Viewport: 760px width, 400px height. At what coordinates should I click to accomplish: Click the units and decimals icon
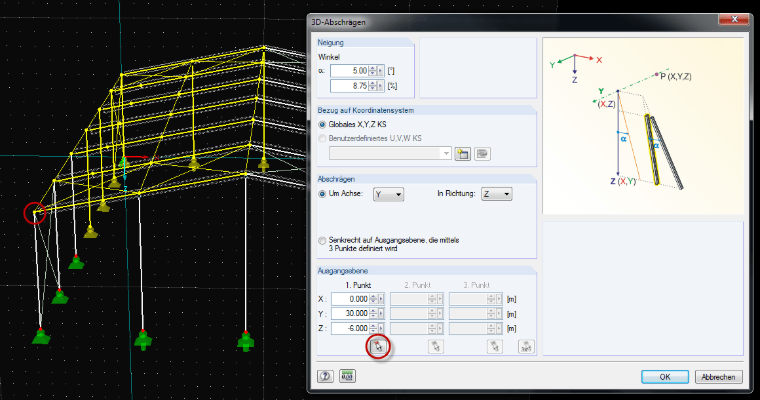347,376
